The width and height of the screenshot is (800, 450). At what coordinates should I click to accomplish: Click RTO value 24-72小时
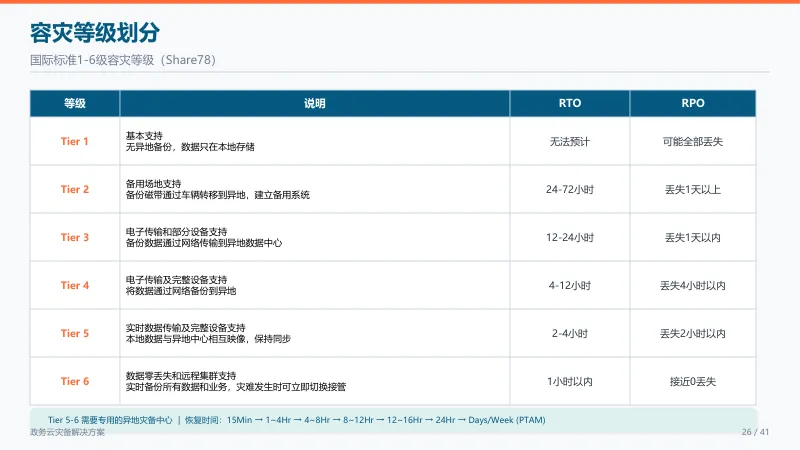570,189
